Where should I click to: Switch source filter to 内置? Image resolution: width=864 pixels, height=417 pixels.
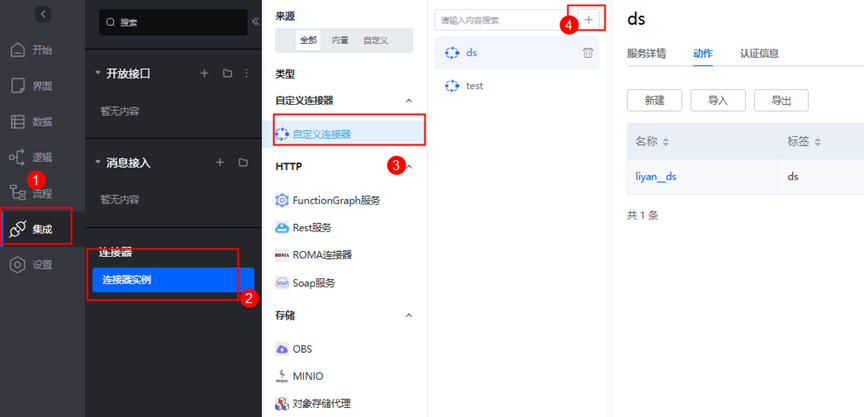pyautogui.click(x=340, y=40)
